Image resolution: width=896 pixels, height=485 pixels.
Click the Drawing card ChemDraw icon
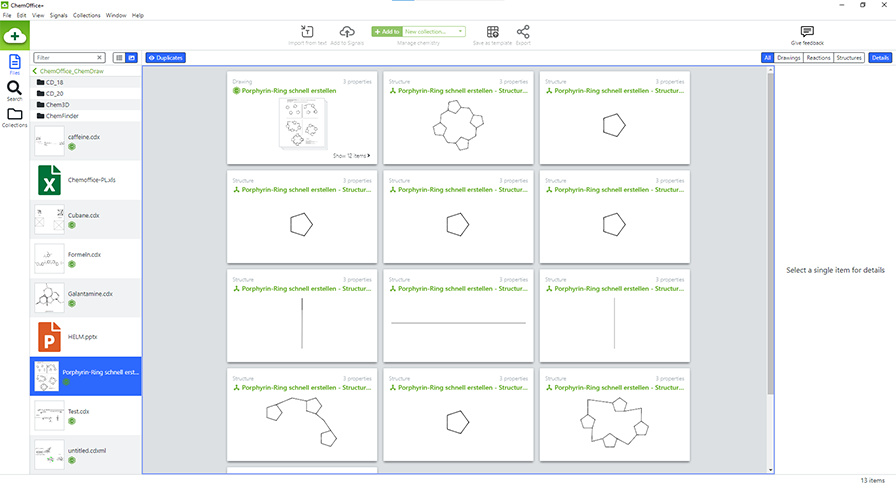pyautogui.click(x=236, y=91)
